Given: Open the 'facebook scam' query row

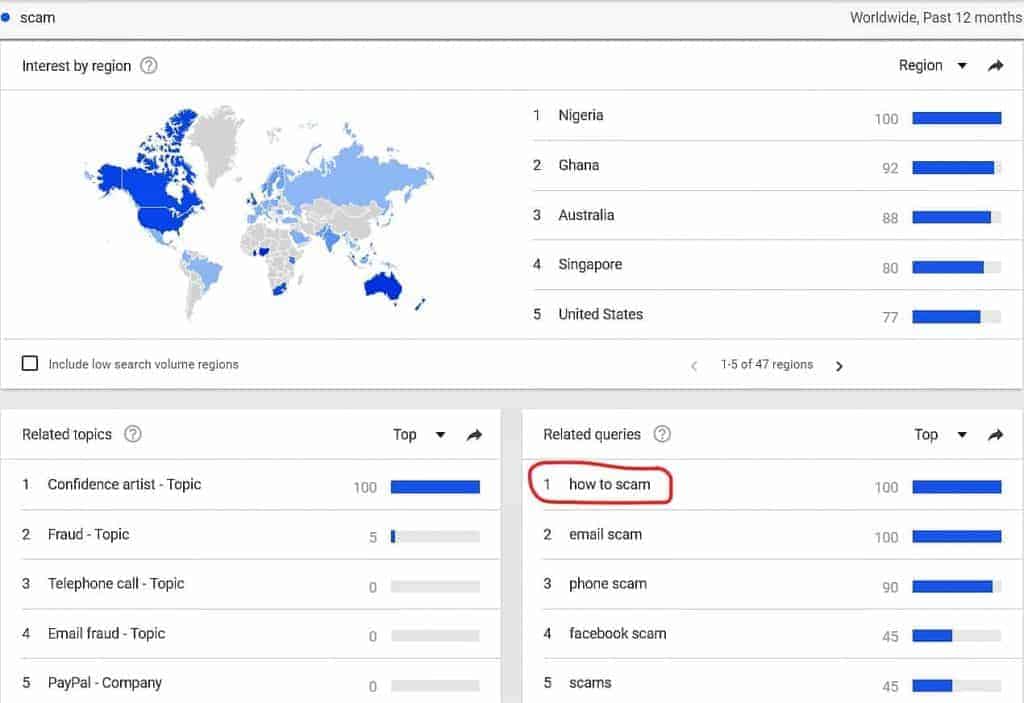Looking at the screenshot, I should (617, 633).
